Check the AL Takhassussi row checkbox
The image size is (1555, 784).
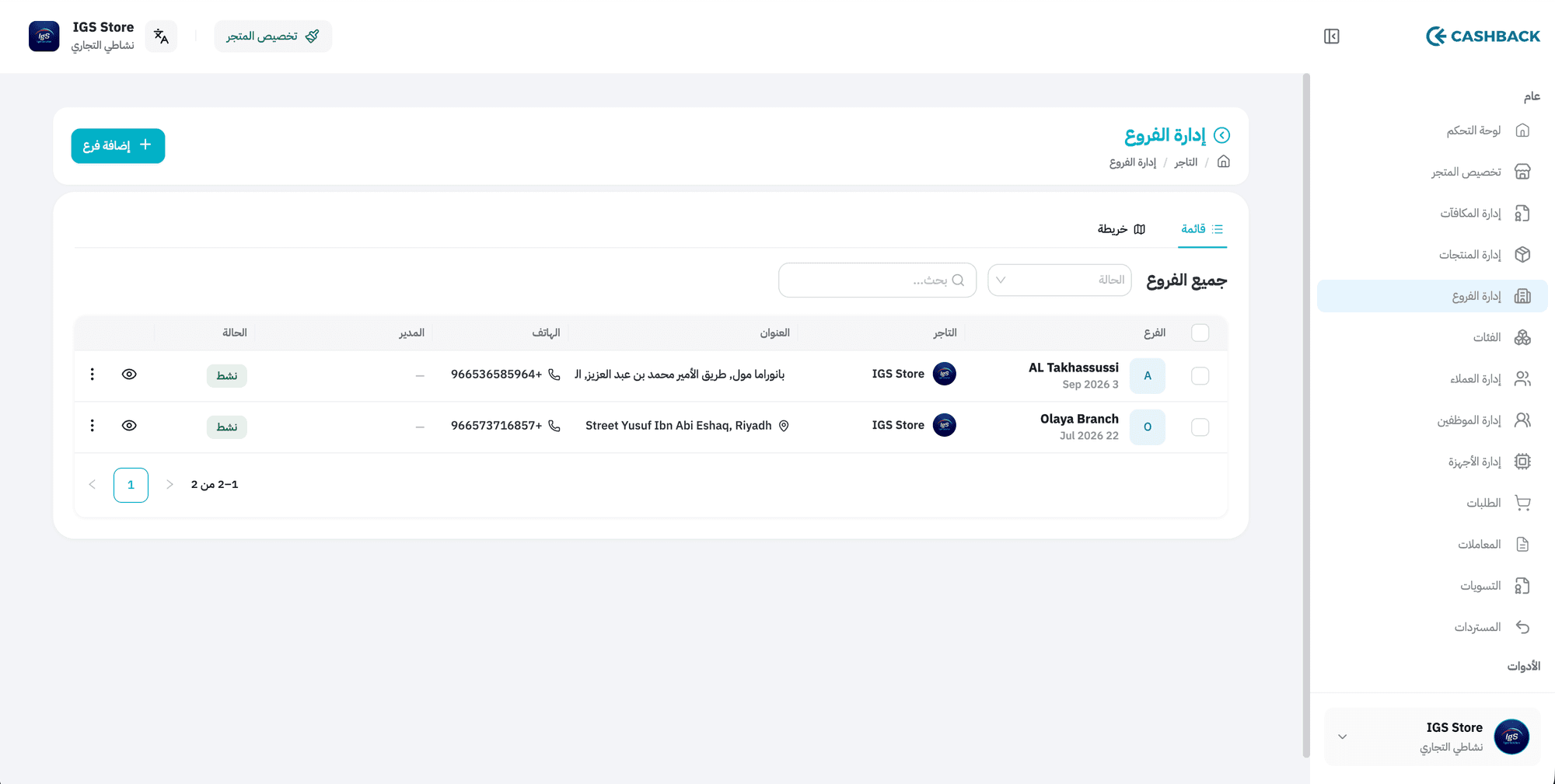tap(1200, 376)
